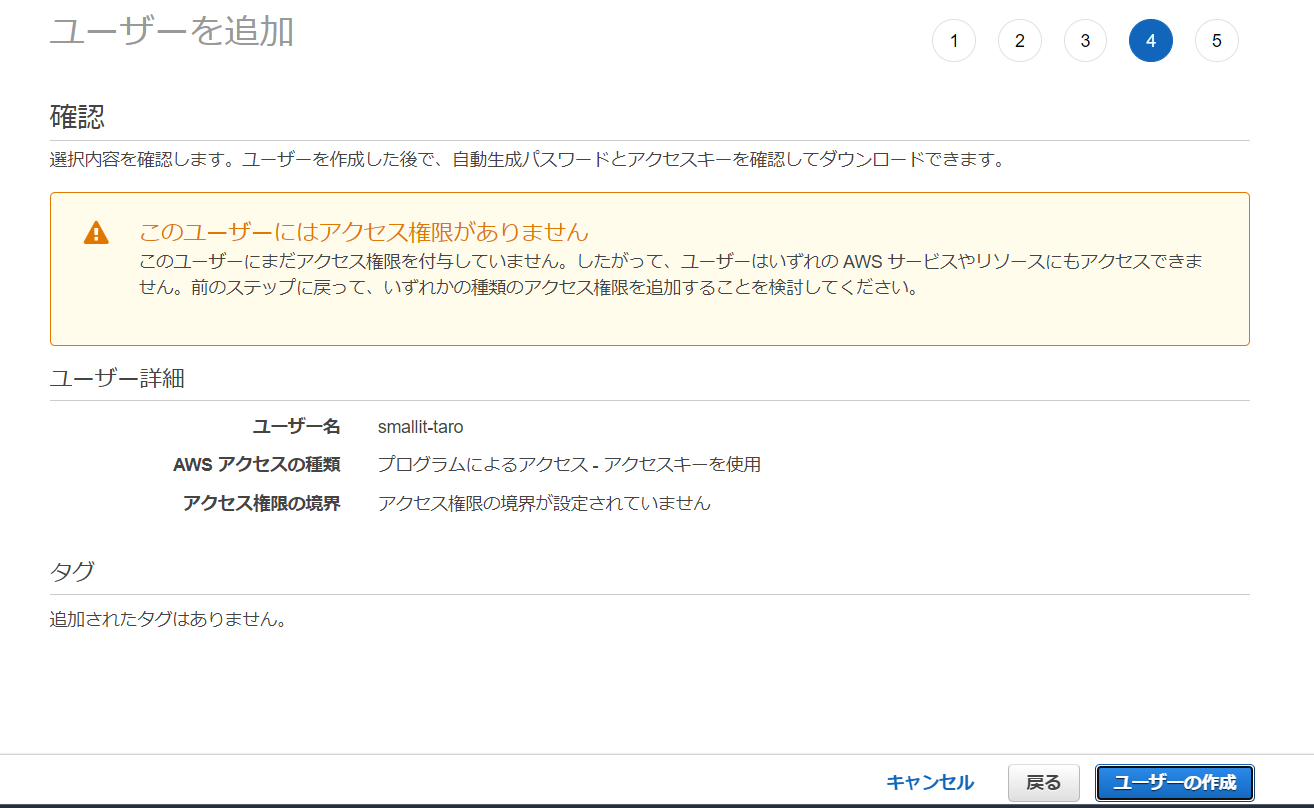Click the 'アクセス権限の境界が設定されていません' value

(x=544, y=503)
